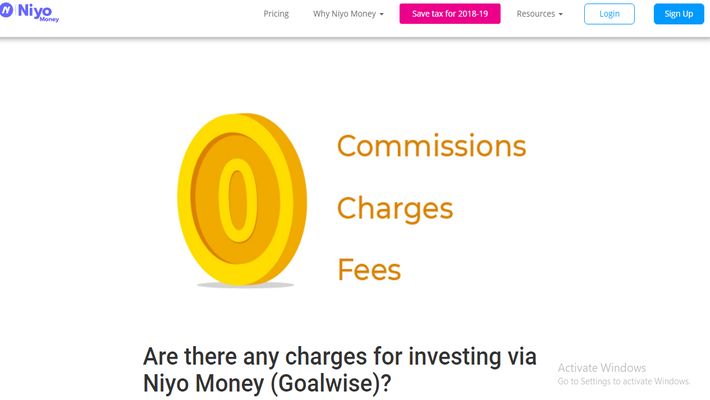Image resolution: width=710 pixels, height=400 pixels.
Task: Click the heading line about charges for investing
Action: pyautogui.click(x=340, y=357)
